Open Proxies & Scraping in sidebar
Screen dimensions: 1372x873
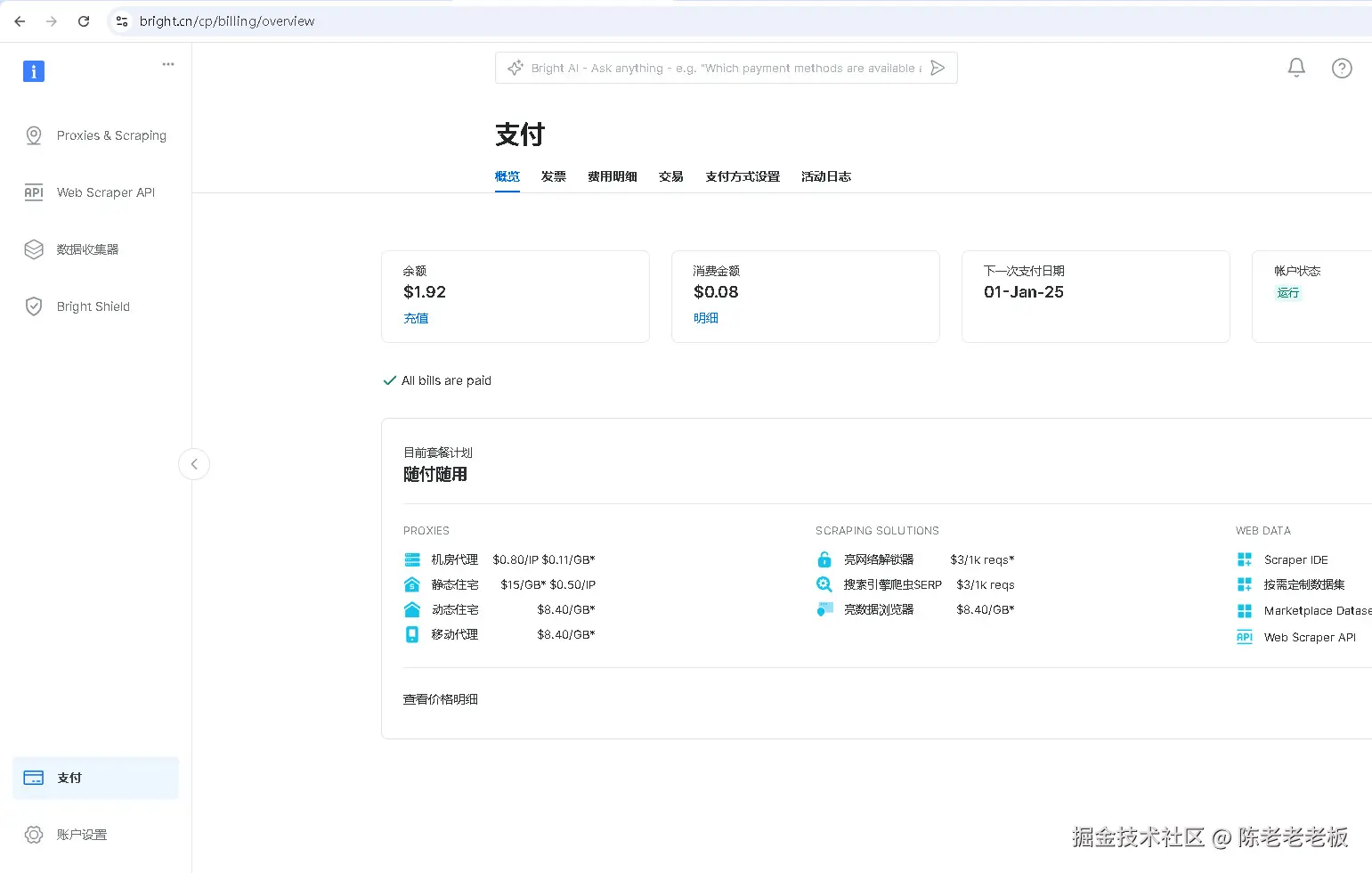[95, 135]
